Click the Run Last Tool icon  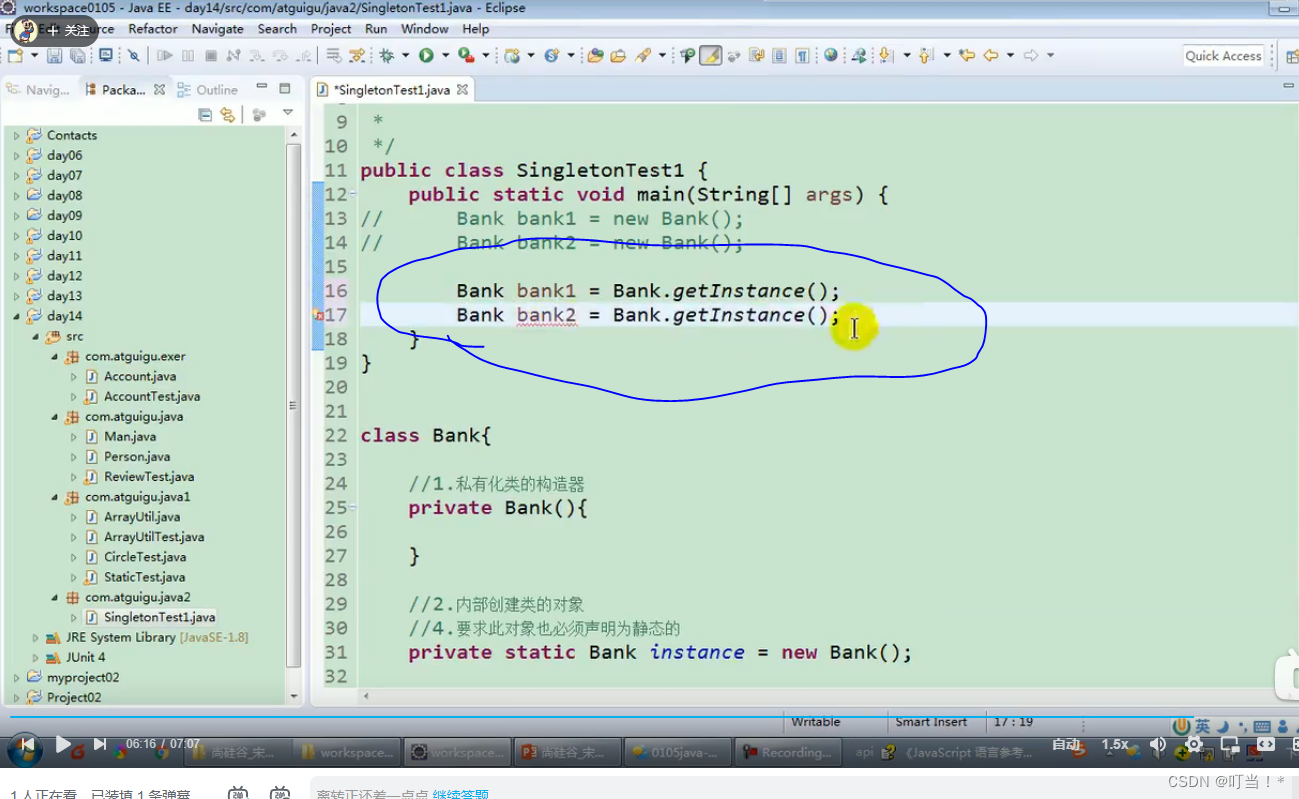[x=465, y=56]
